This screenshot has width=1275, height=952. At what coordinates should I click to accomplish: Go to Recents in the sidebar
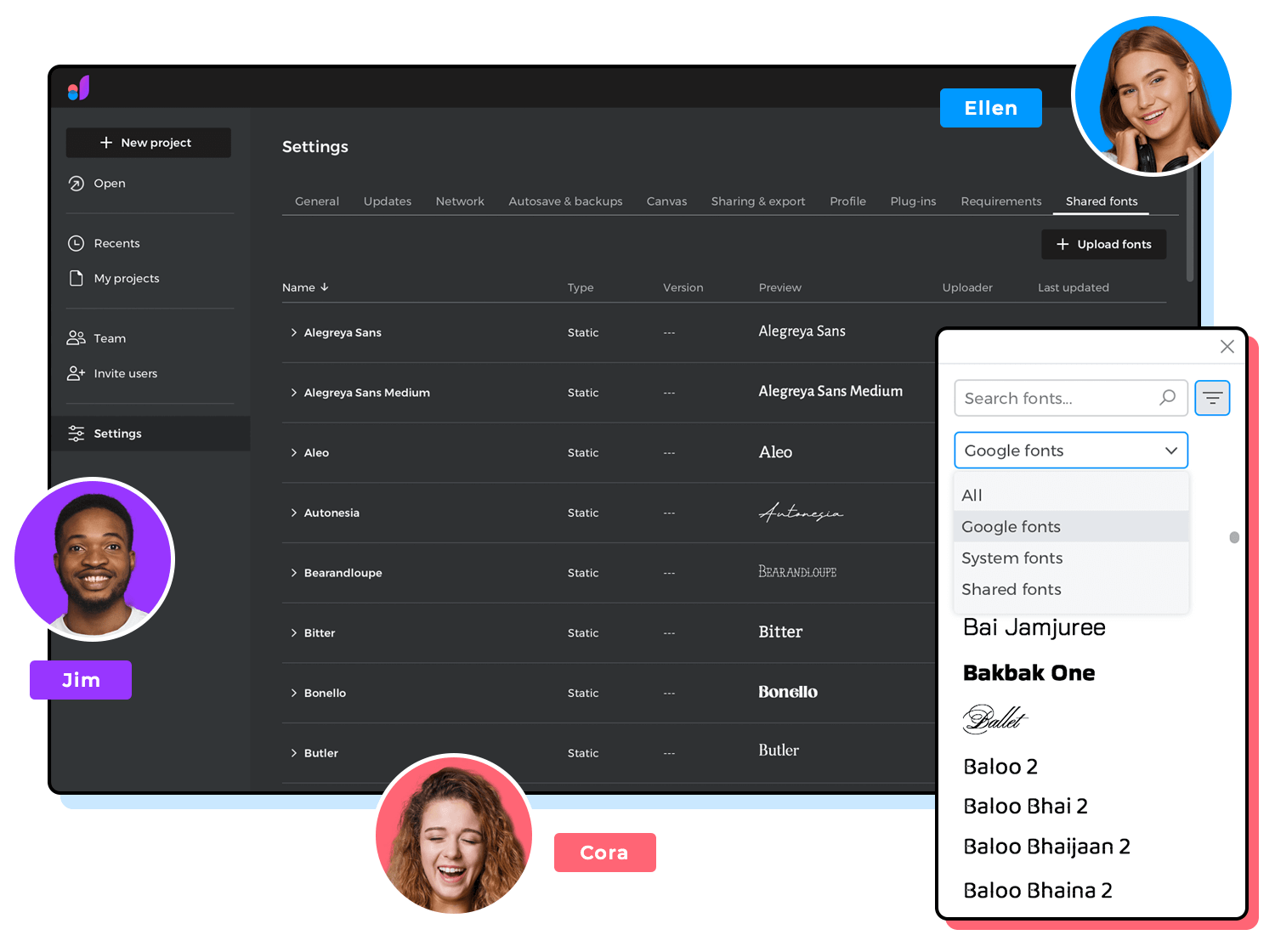coord(117,243)
